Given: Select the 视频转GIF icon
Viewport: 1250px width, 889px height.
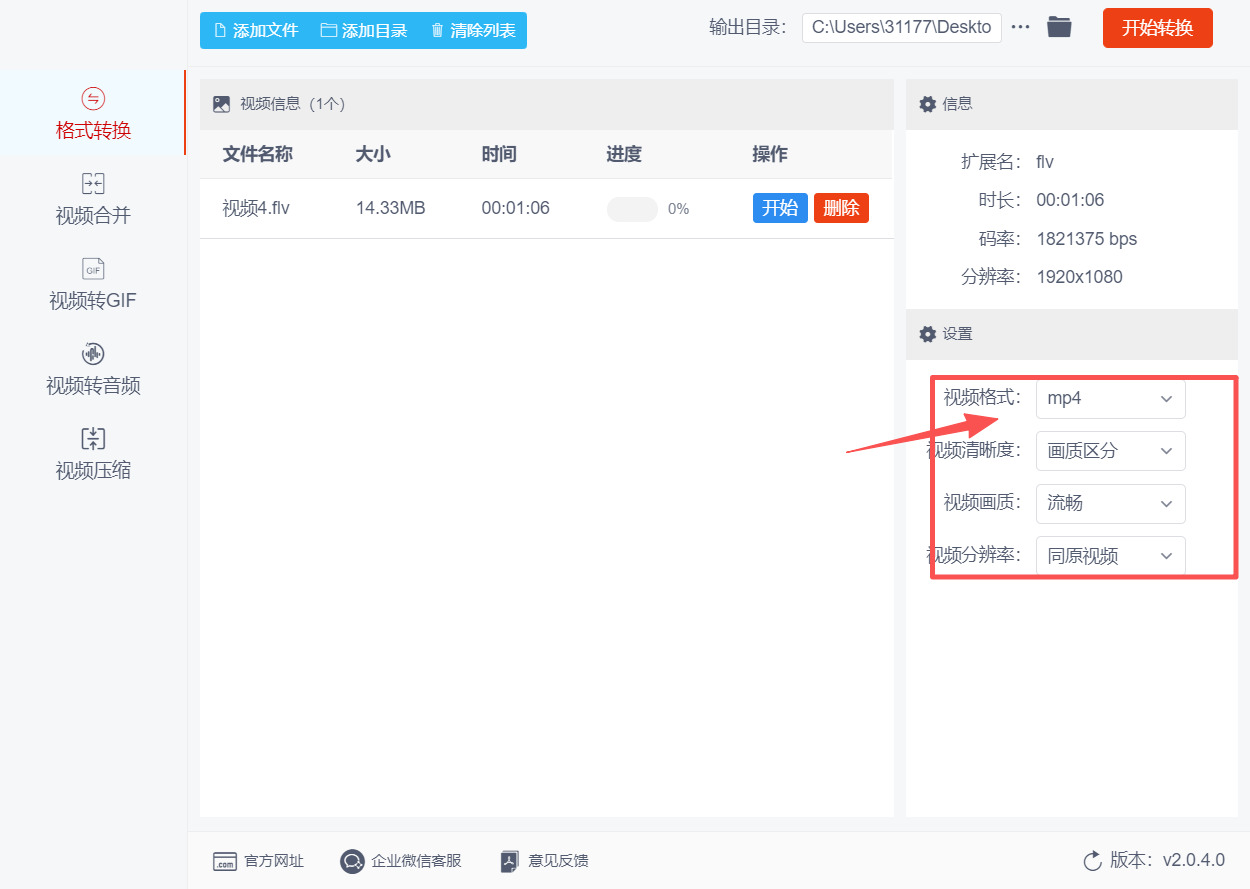Looking at the screenshot, I should (x=93, y=269).
